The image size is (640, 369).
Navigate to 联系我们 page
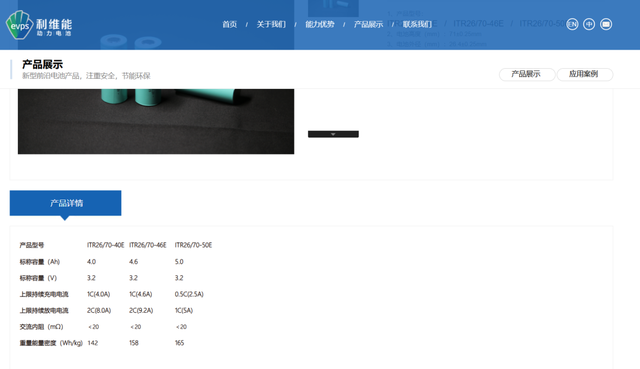coord(417,24)
